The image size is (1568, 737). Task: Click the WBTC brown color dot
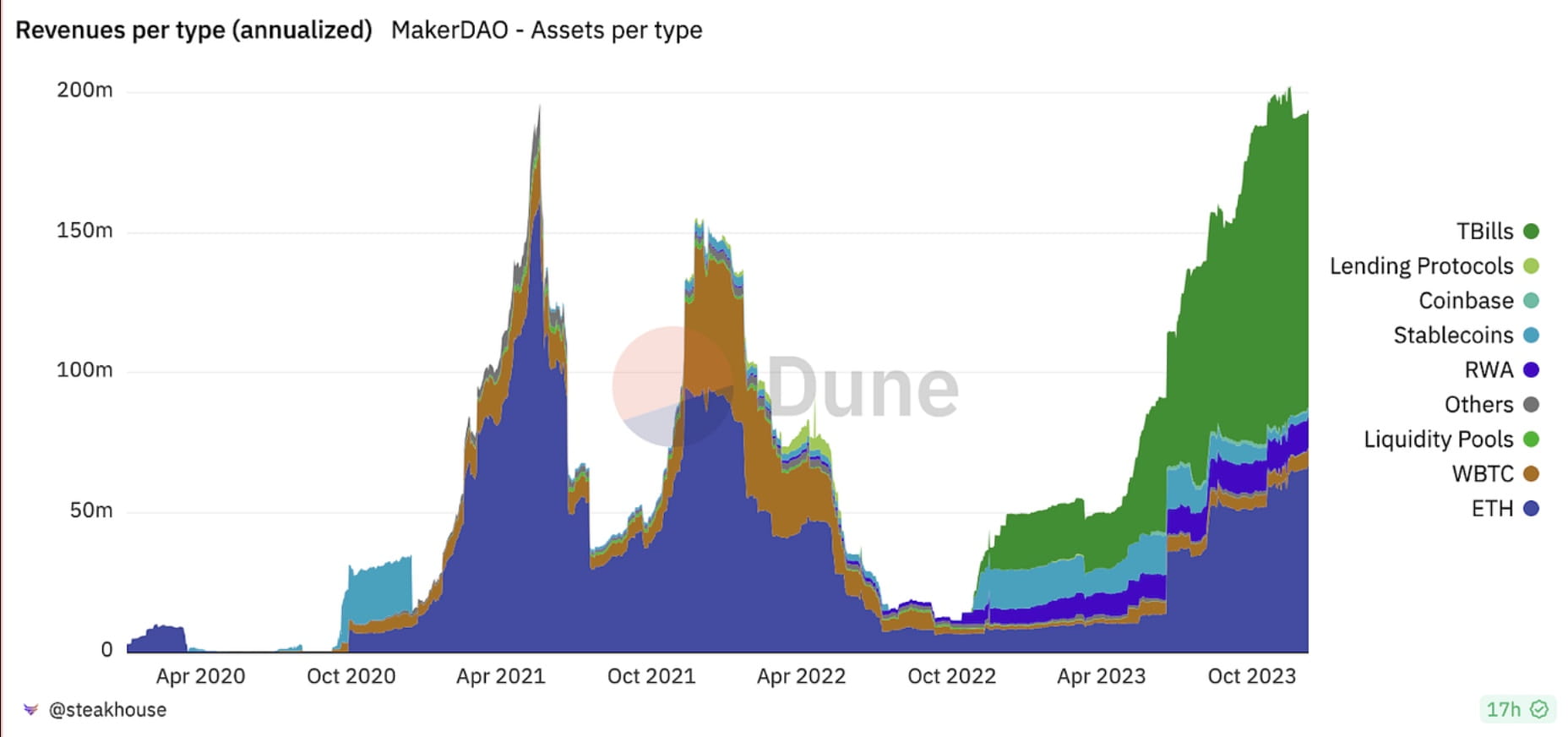pos(1531,473)
